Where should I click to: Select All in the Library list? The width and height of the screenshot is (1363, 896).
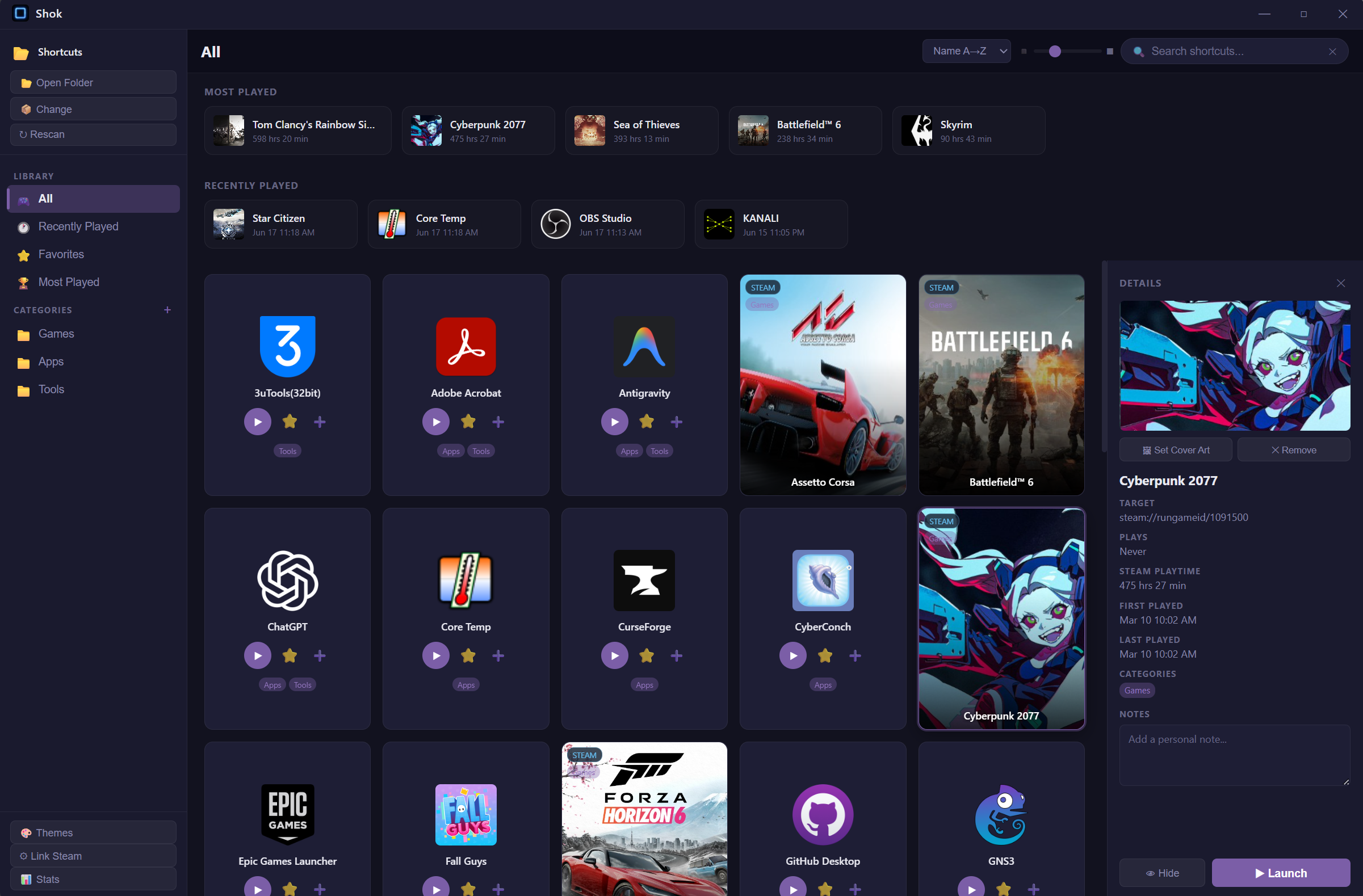(93, 199)
